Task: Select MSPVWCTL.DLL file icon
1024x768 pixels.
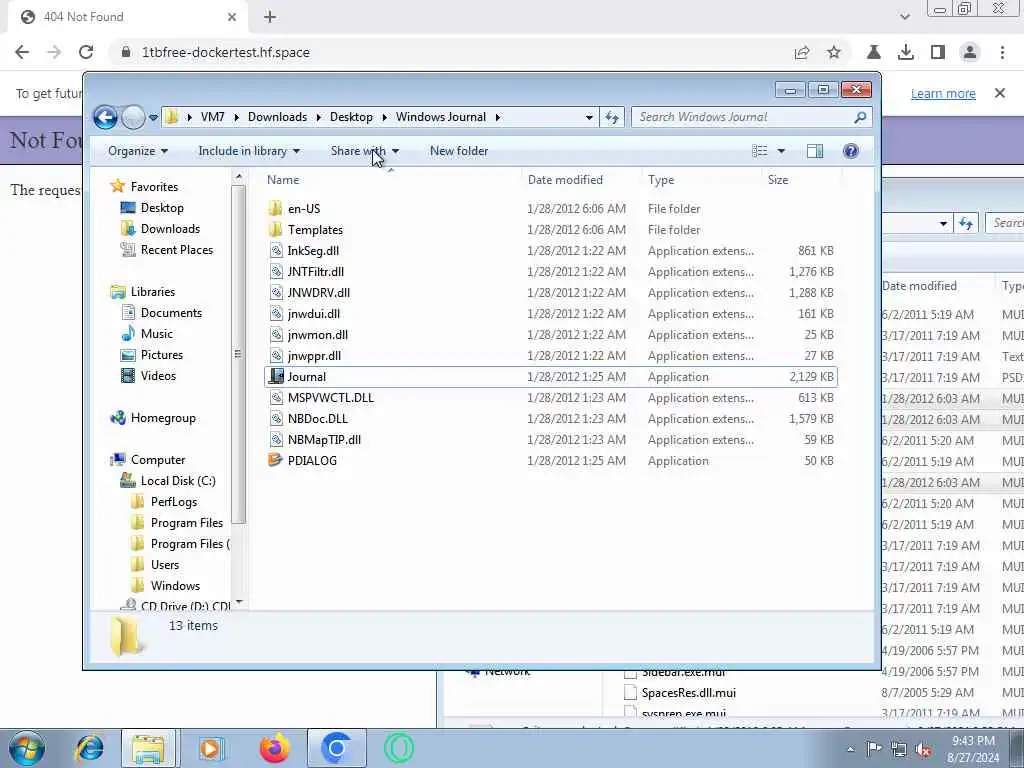Action: (x=276, y=398)
